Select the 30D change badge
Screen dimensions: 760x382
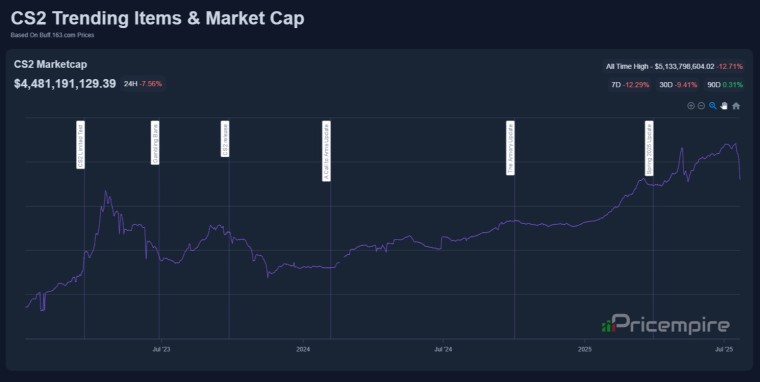coord(678,85)
